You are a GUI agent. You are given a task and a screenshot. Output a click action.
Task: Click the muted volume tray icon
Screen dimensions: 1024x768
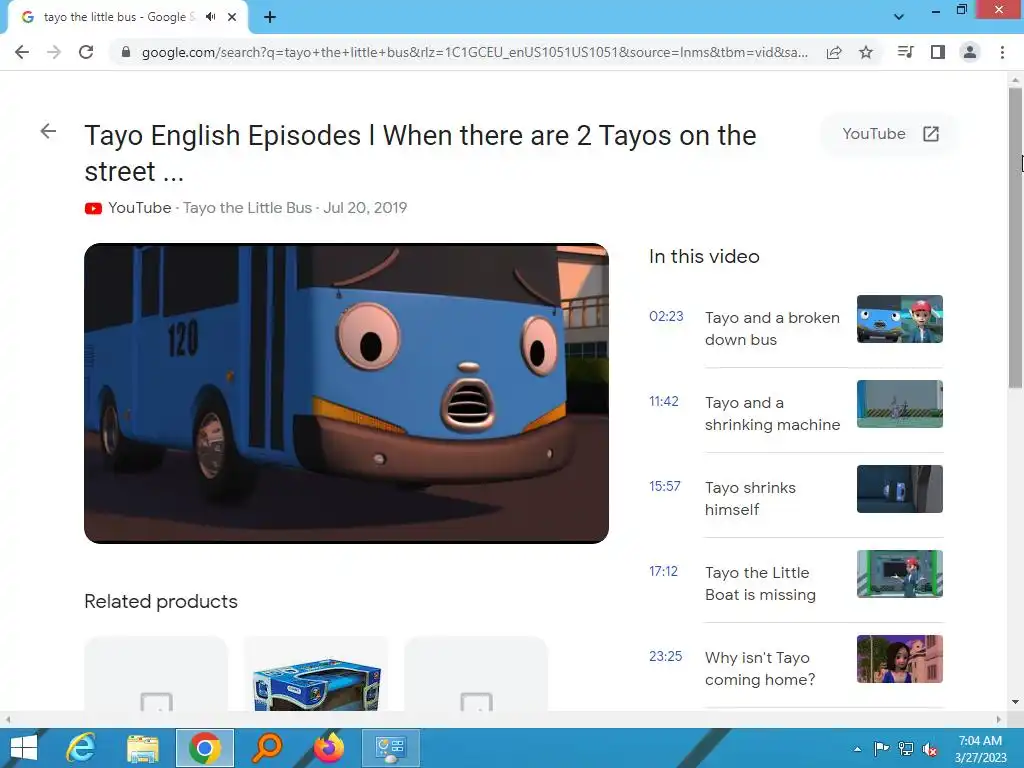click(930, 749)
